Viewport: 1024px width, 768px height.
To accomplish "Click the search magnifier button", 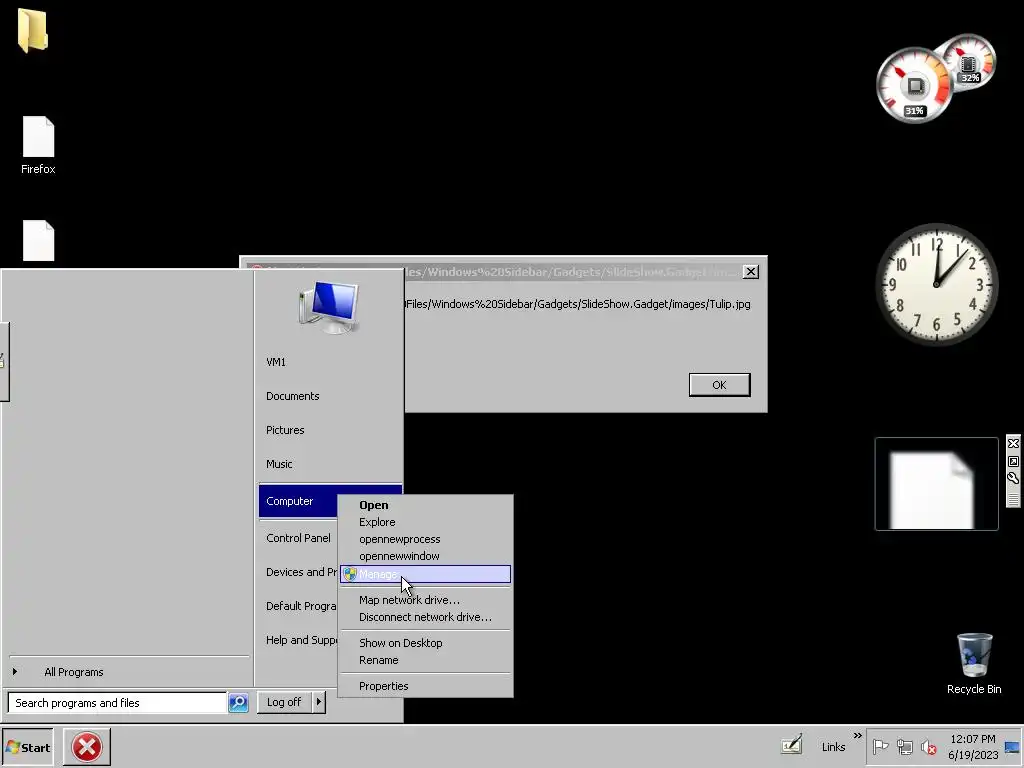I will coord(238,703).
